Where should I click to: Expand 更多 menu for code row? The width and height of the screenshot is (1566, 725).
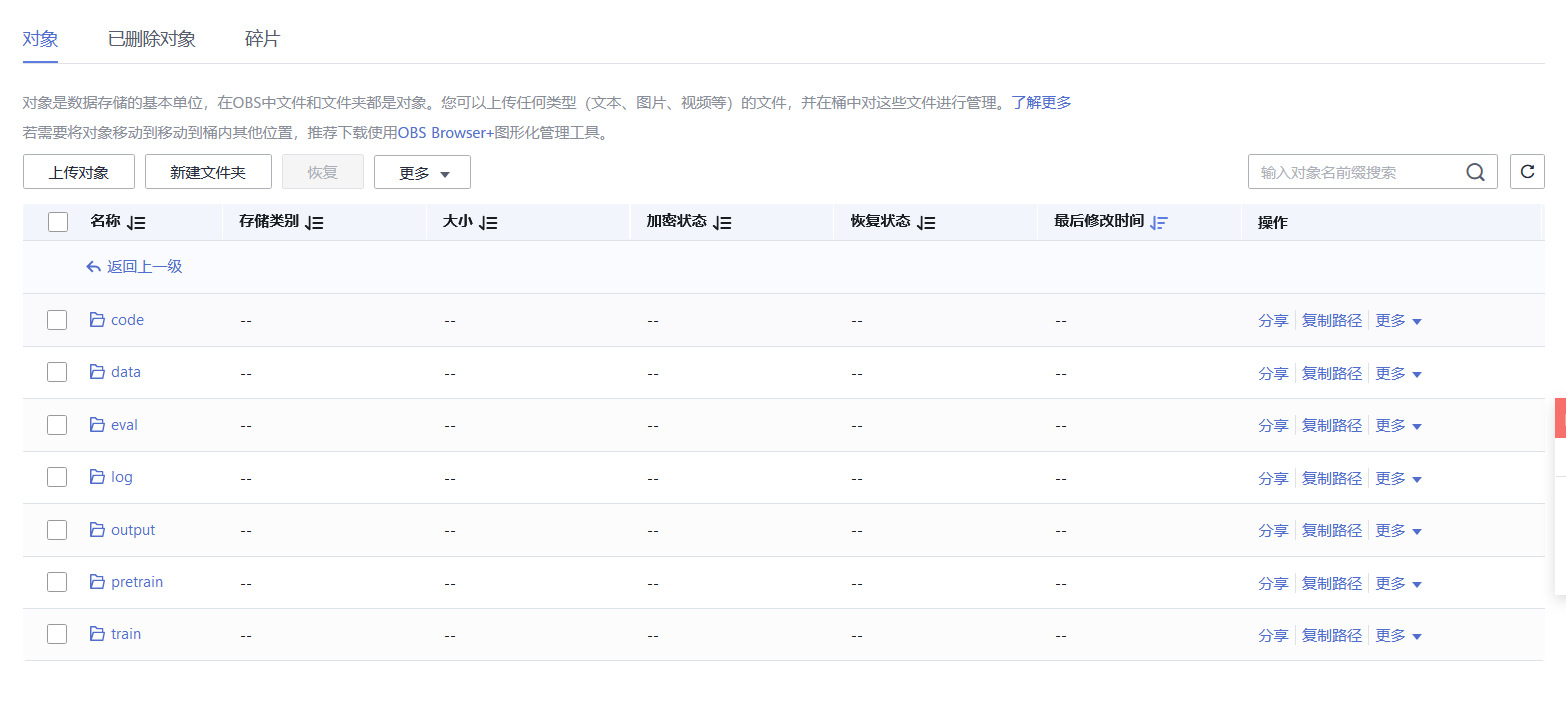(1399, 321)
